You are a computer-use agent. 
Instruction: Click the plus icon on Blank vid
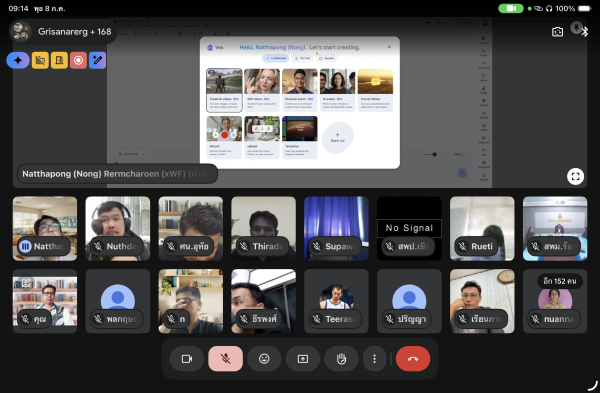coord(337,135)
